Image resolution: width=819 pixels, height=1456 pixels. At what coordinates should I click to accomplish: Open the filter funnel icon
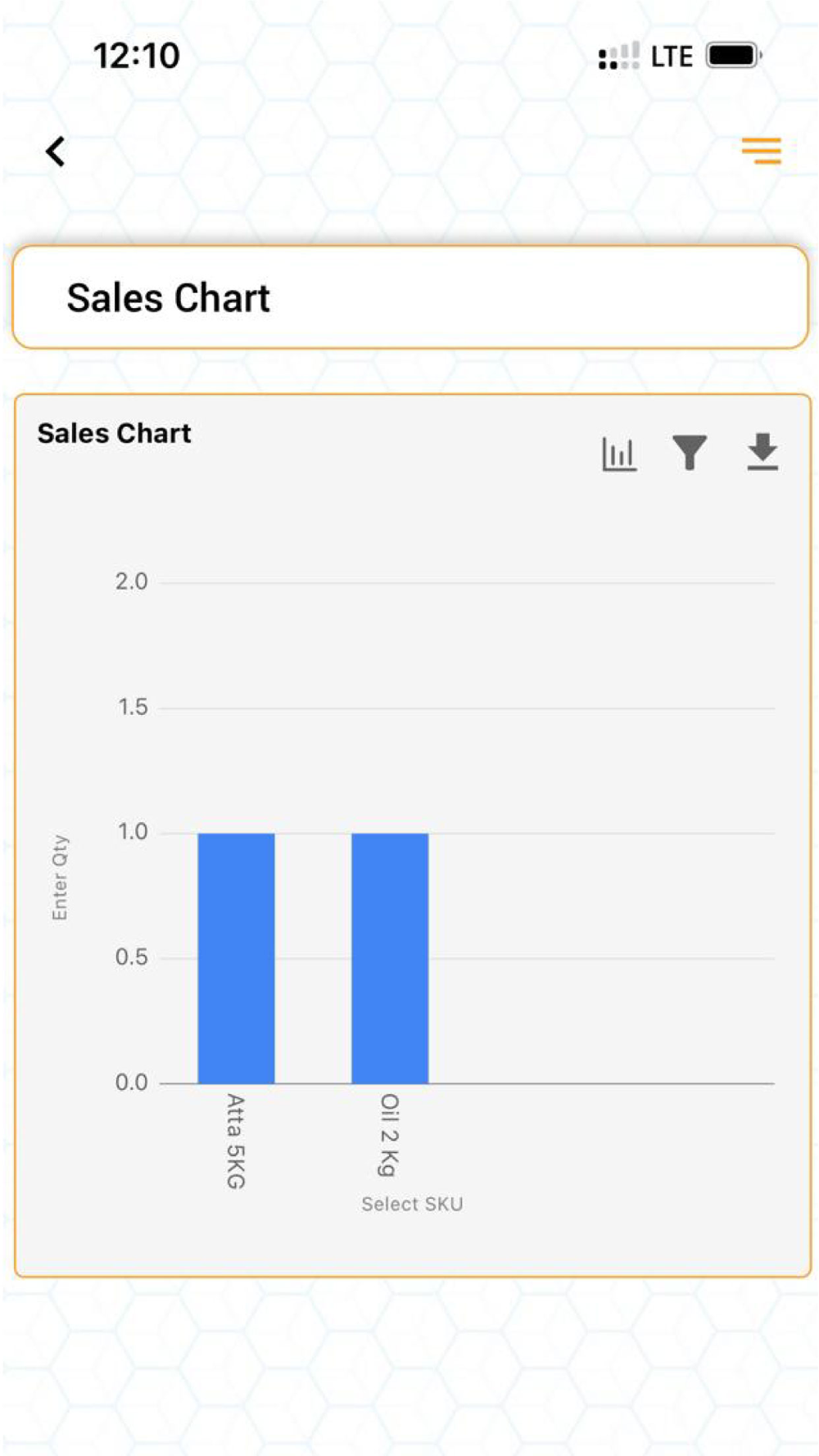click(690, 453)
